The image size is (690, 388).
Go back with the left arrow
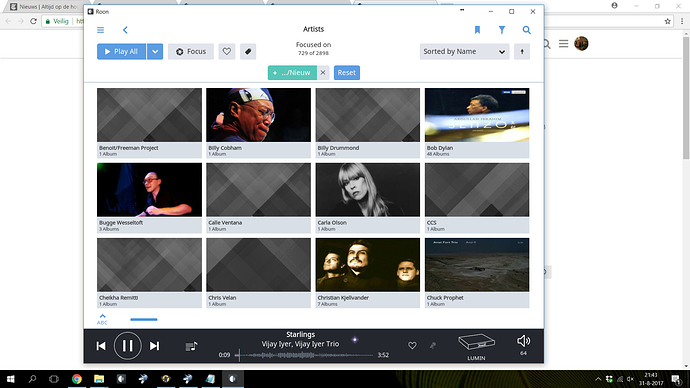(125, 30)
